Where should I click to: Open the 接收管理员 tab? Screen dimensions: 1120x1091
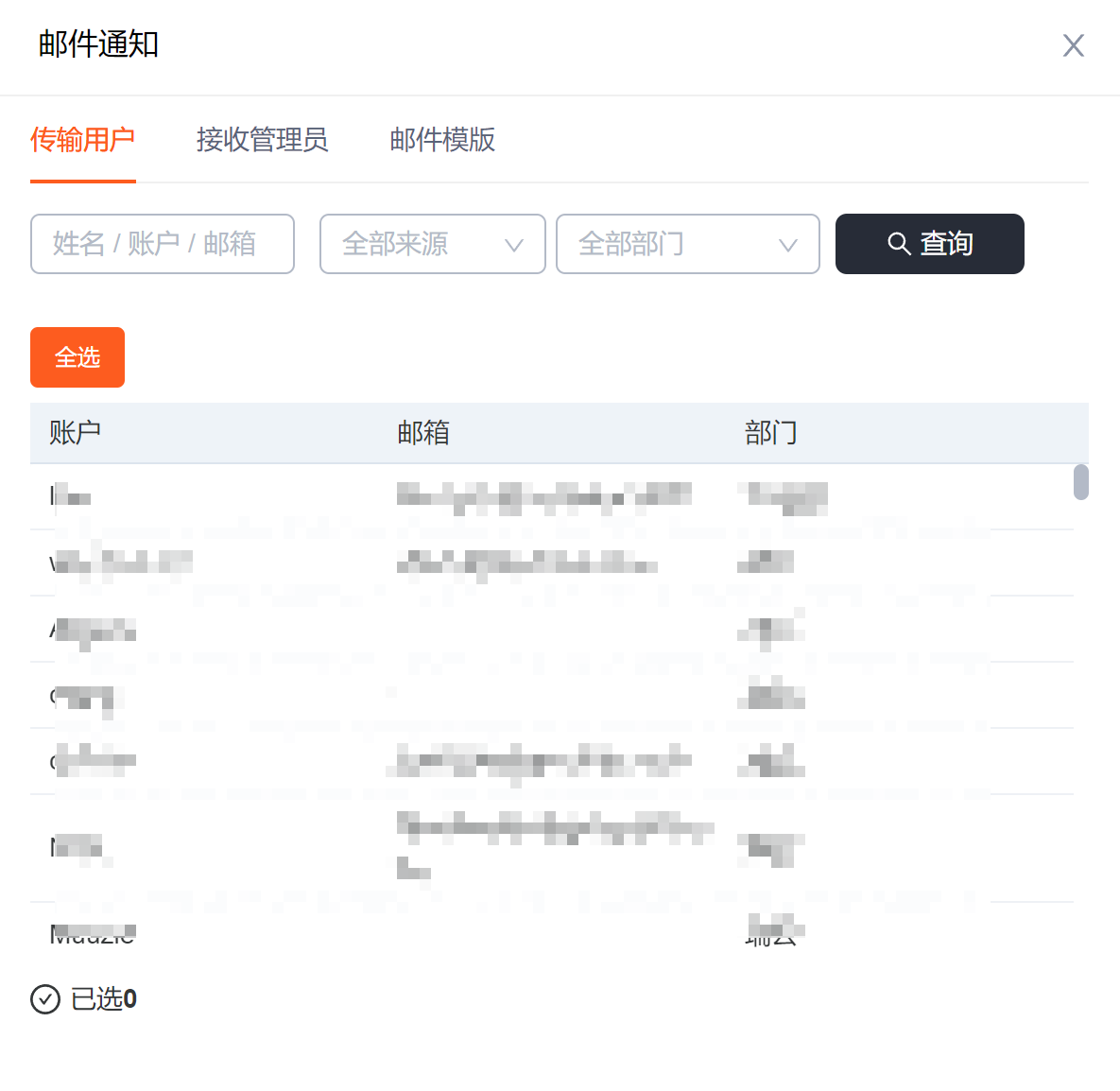click(x=262, y=140)
